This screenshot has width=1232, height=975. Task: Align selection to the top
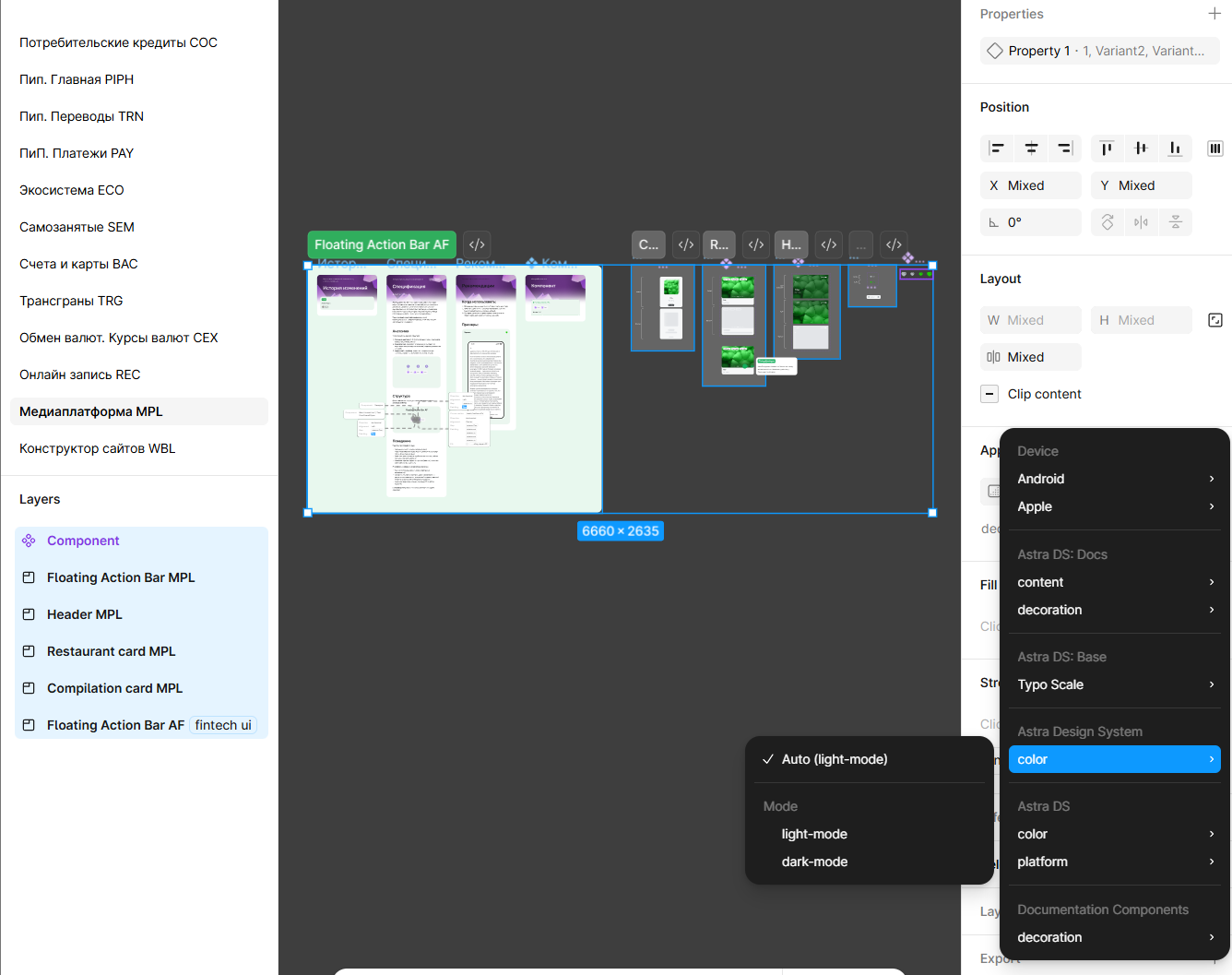pyautogui.click(x=1108, y=149)
